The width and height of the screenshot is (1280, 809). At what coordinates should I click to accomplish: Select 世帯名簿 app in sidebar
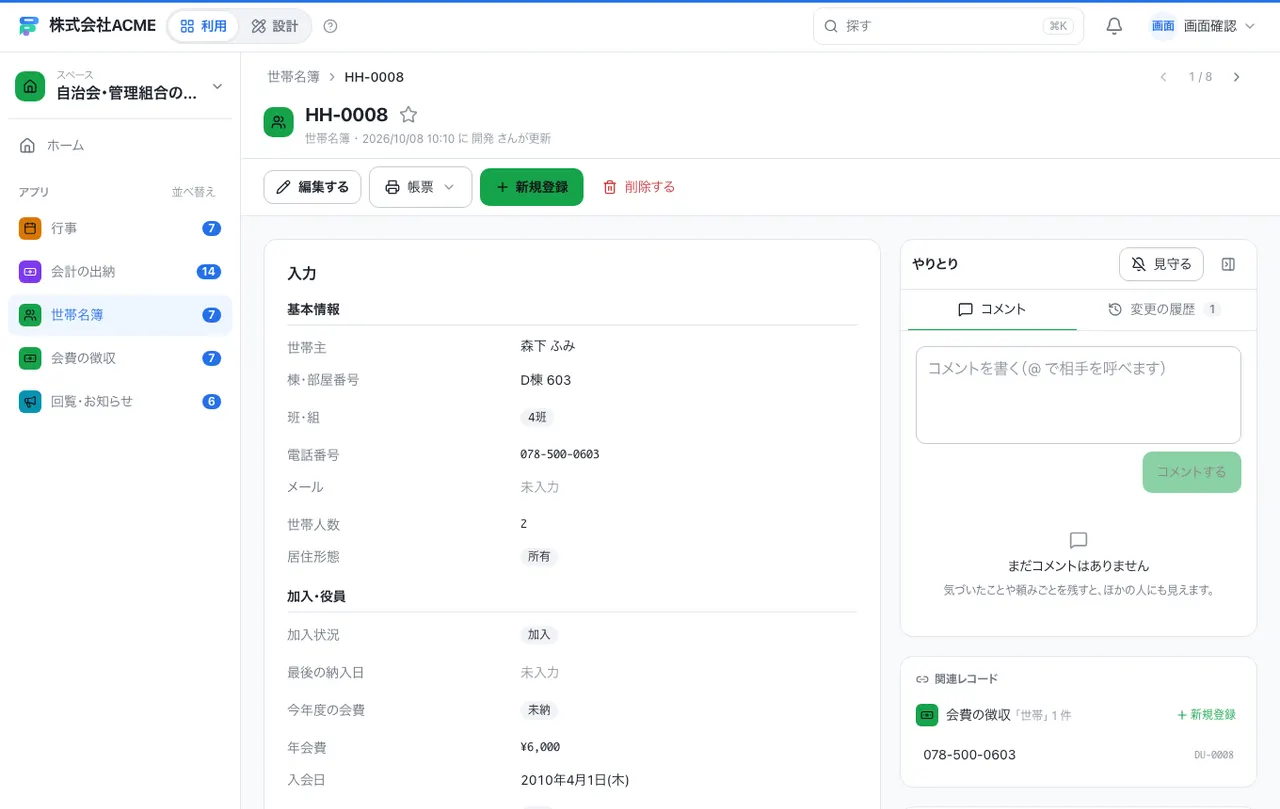pyautogui.click(x=120, y=315)
